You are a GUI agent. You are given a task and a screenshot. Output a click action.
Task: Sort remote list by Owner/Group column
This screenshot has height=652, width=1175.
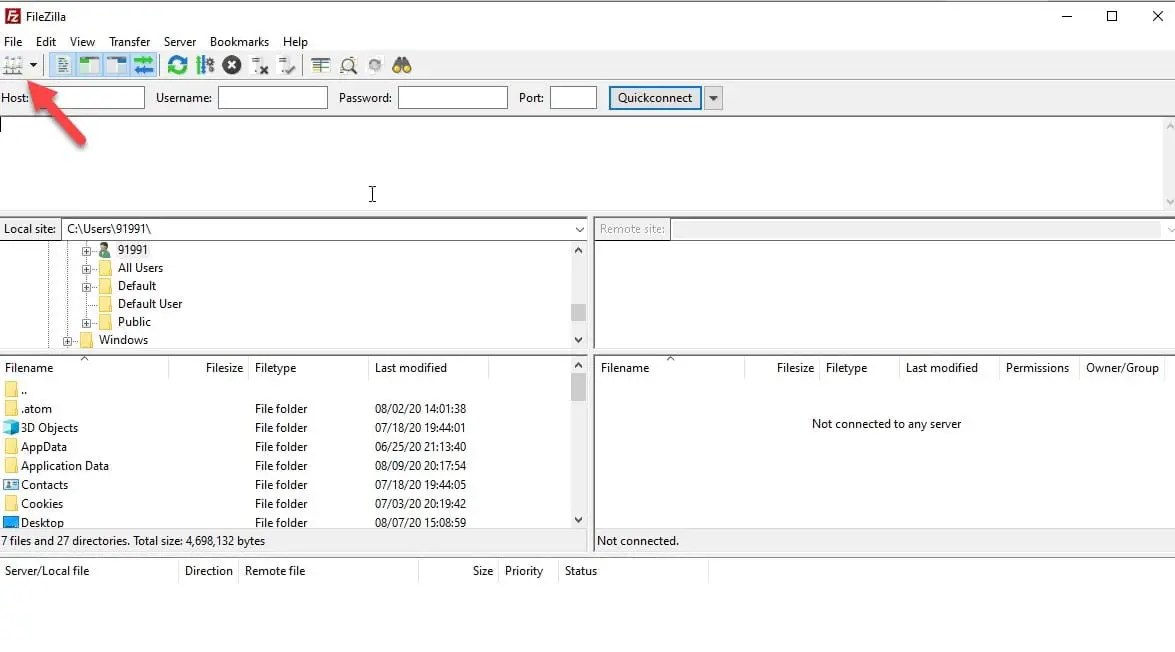(1123, 368)
